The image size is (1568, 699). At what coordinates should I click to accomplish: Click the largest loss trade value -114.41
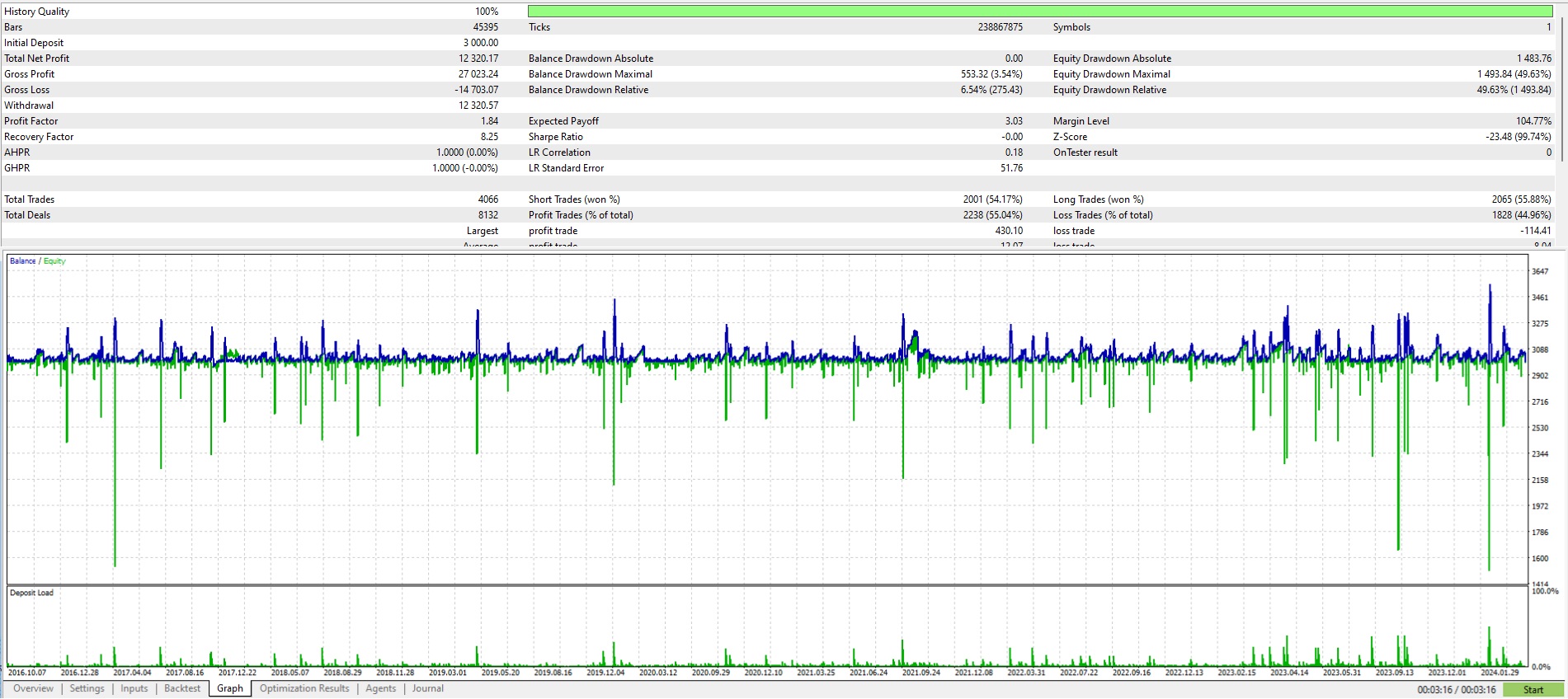[x=1536, y=231]
